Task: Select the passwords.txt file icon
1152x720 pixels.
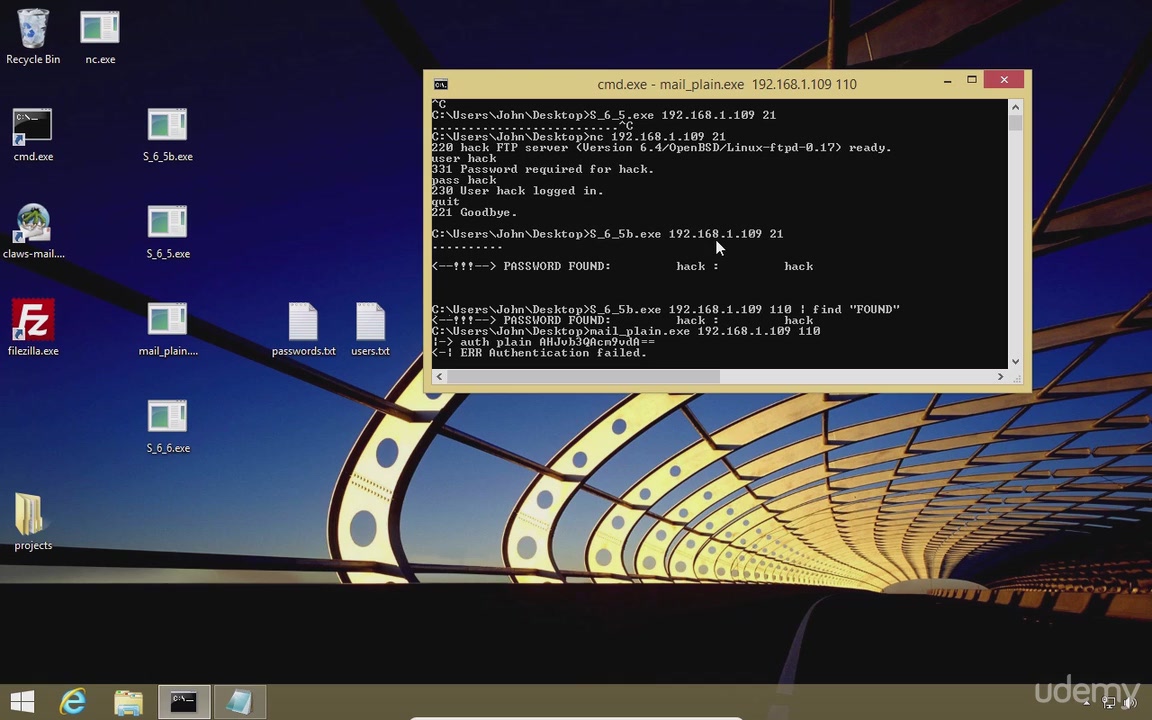Action: pos(303,328)
